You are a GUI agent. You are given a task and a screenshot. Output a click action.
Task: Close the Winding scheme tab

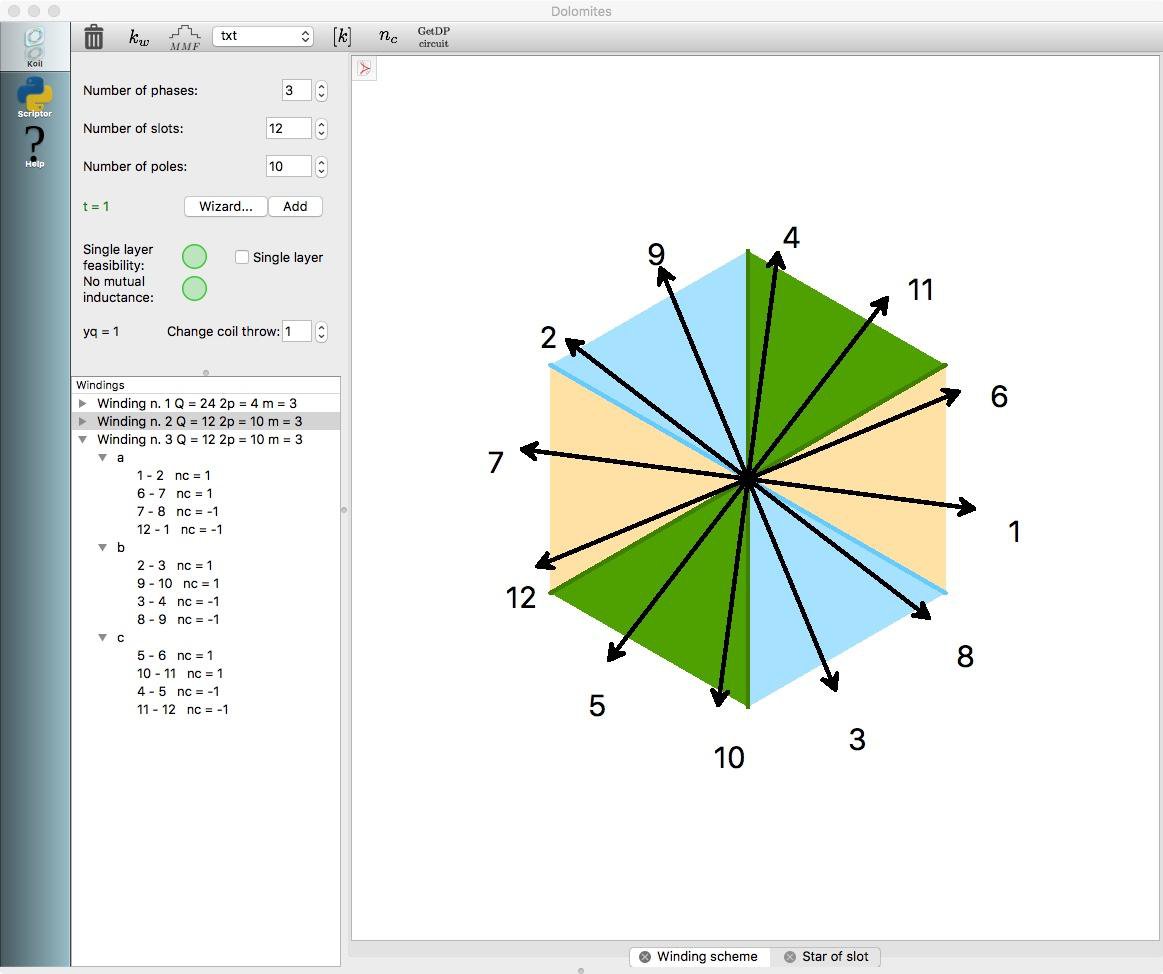point(645,957)
